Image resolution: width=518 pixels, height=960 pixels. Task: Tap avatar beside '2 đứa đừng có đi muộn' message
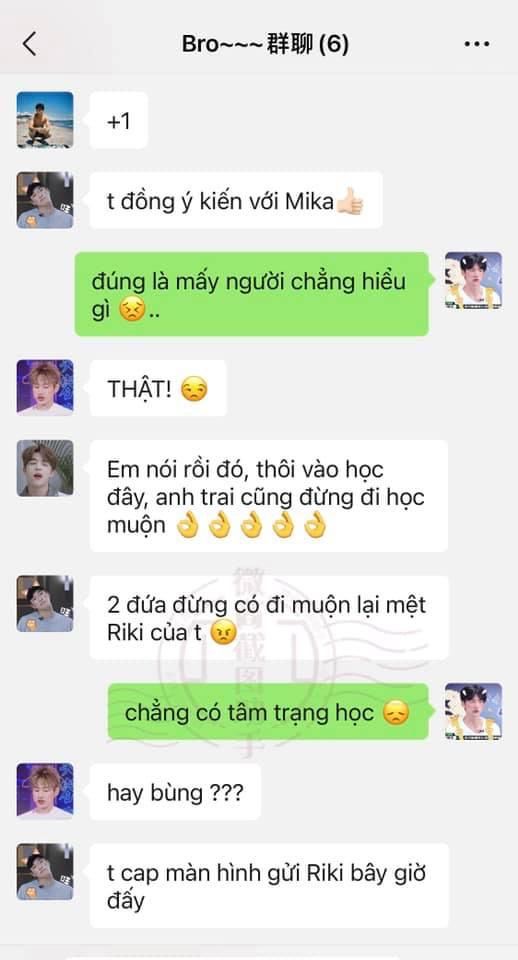[45, 604]
